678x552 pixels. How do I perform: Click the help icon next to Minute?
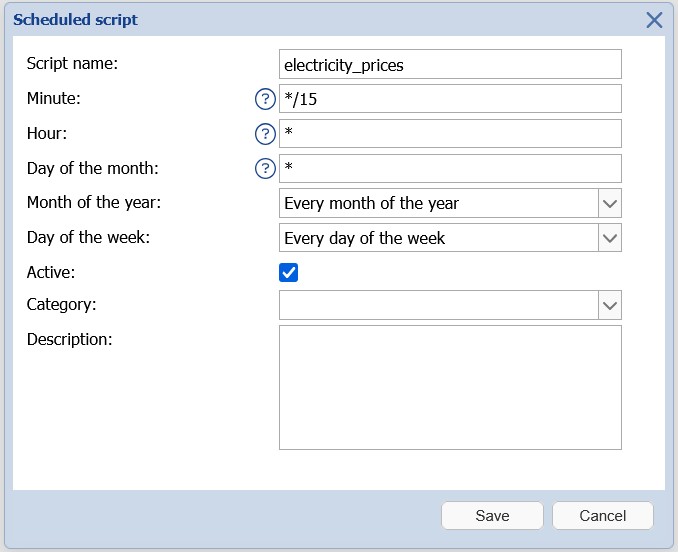pyautogui.click(x=265, y=99)
